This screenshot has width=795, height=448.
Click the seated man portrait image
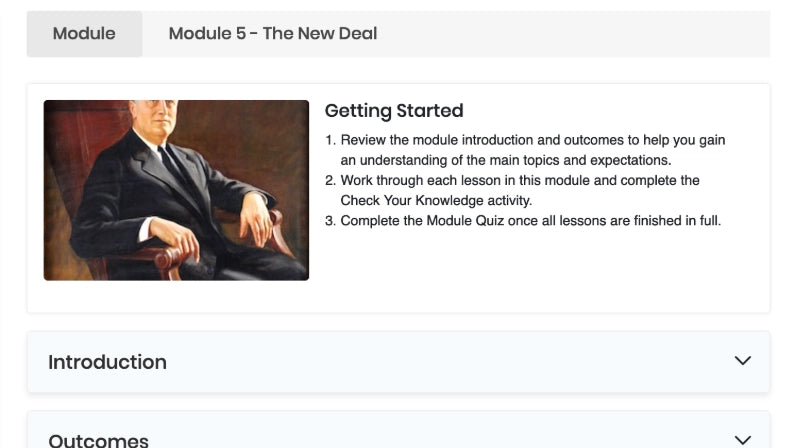click(x=176, y=190)
